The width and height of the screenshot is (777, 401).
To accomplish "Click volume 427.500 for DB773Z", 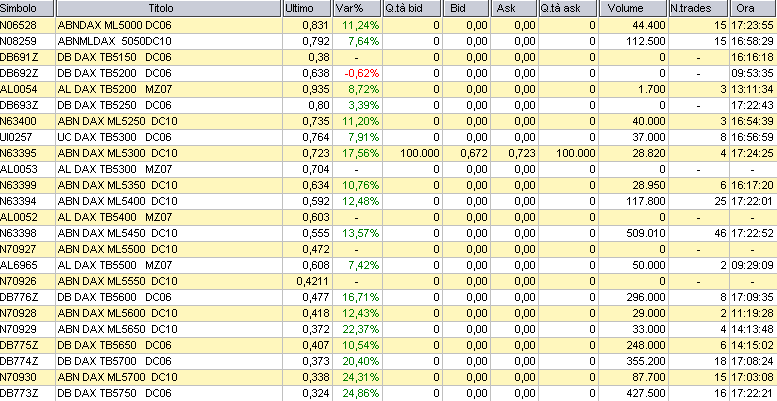I will tap(646, 394).
